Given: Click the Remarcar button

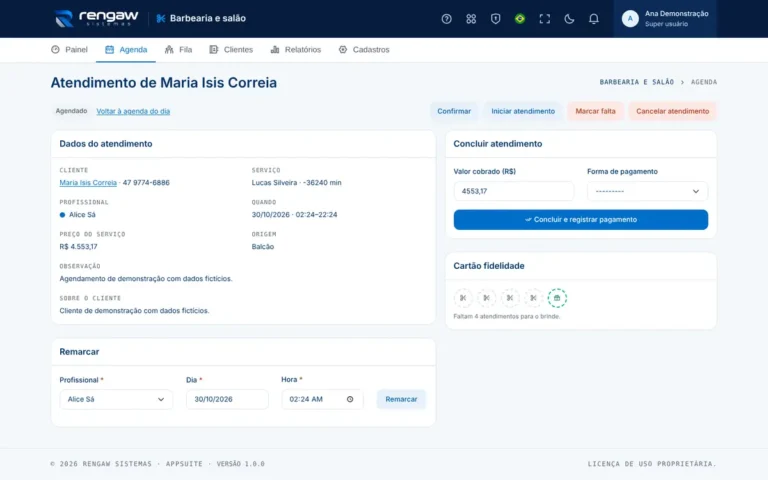Looking at the screenshot, I should (x=401, y=399).
